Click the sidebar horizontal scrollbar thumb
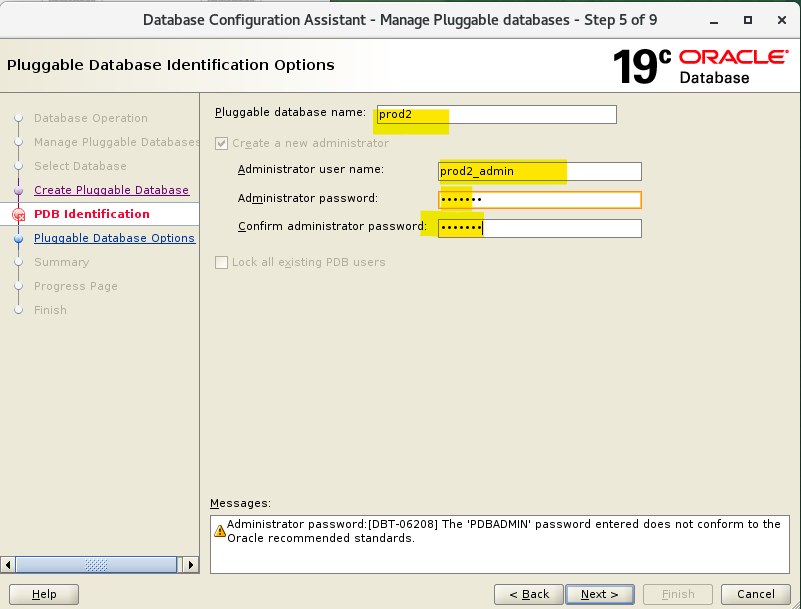This screenshot has height=609, width=801. pyautogui.click(x=96, y=565)
